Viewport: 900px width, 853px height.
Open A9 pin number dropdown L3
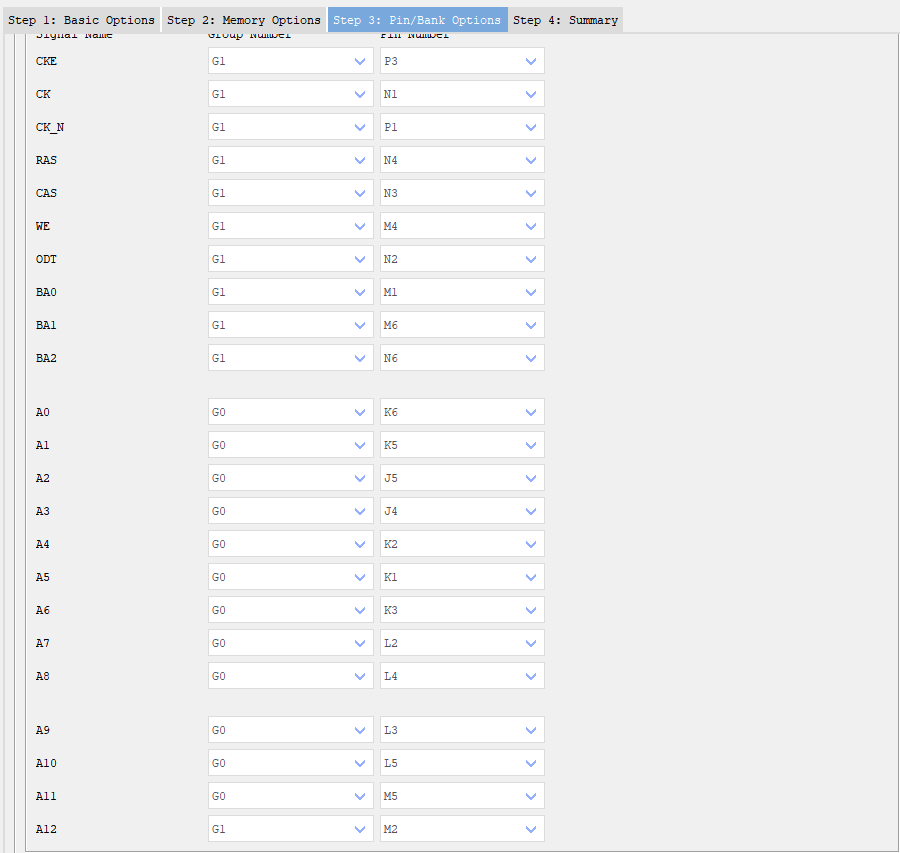point(462,730)
